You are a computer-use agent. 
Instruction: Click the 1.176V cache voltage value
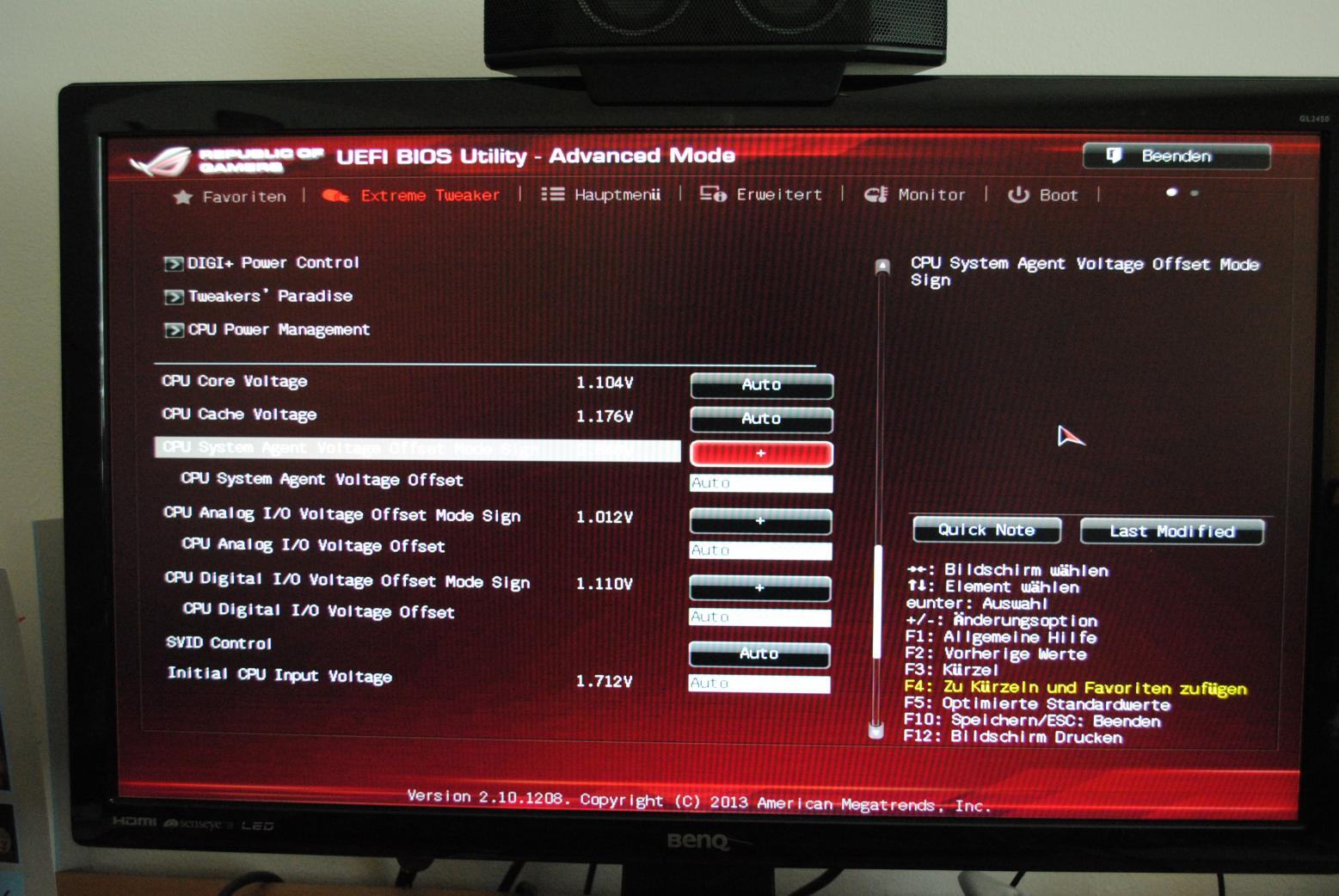(605, 416)
